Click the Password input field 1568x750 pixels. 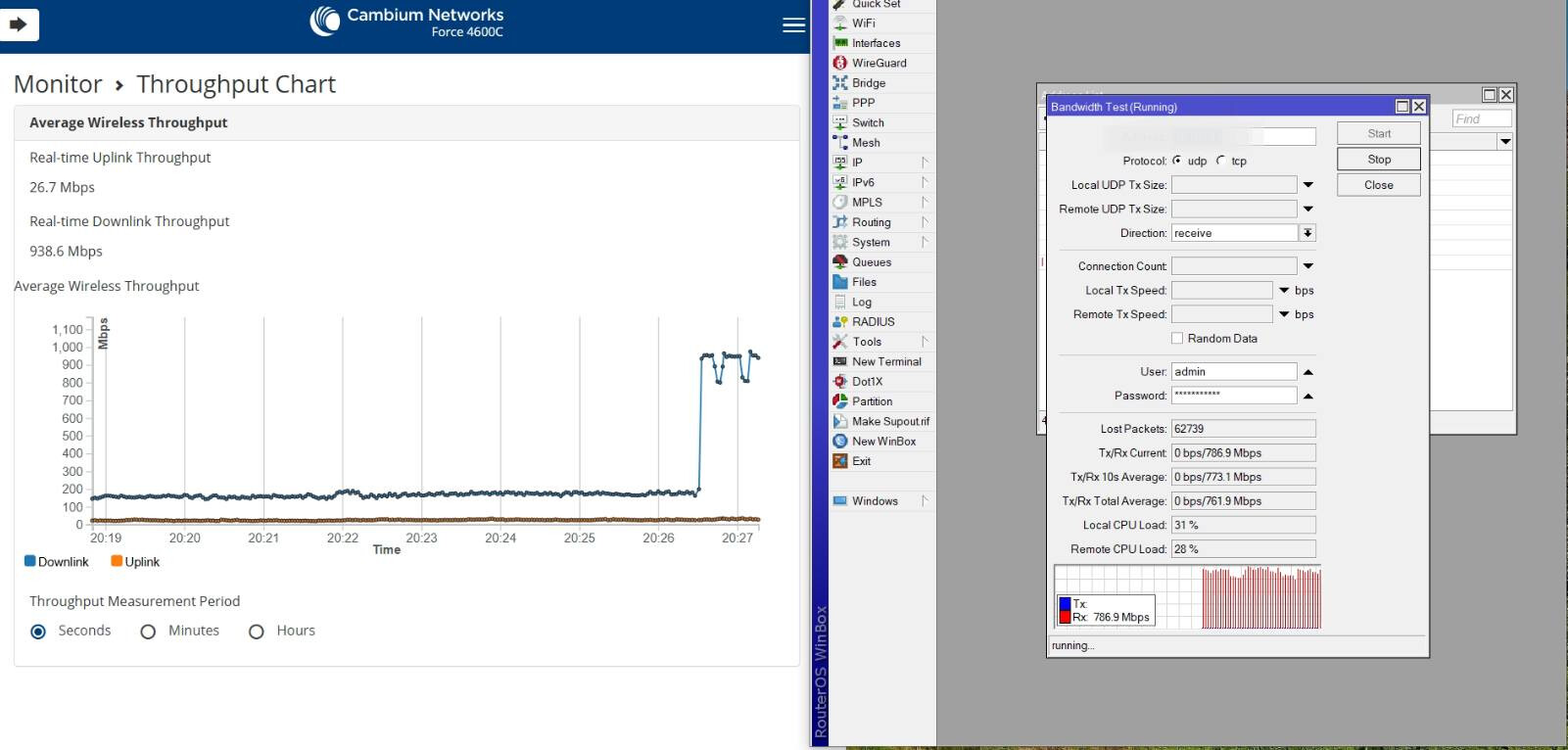(1234, 396)
